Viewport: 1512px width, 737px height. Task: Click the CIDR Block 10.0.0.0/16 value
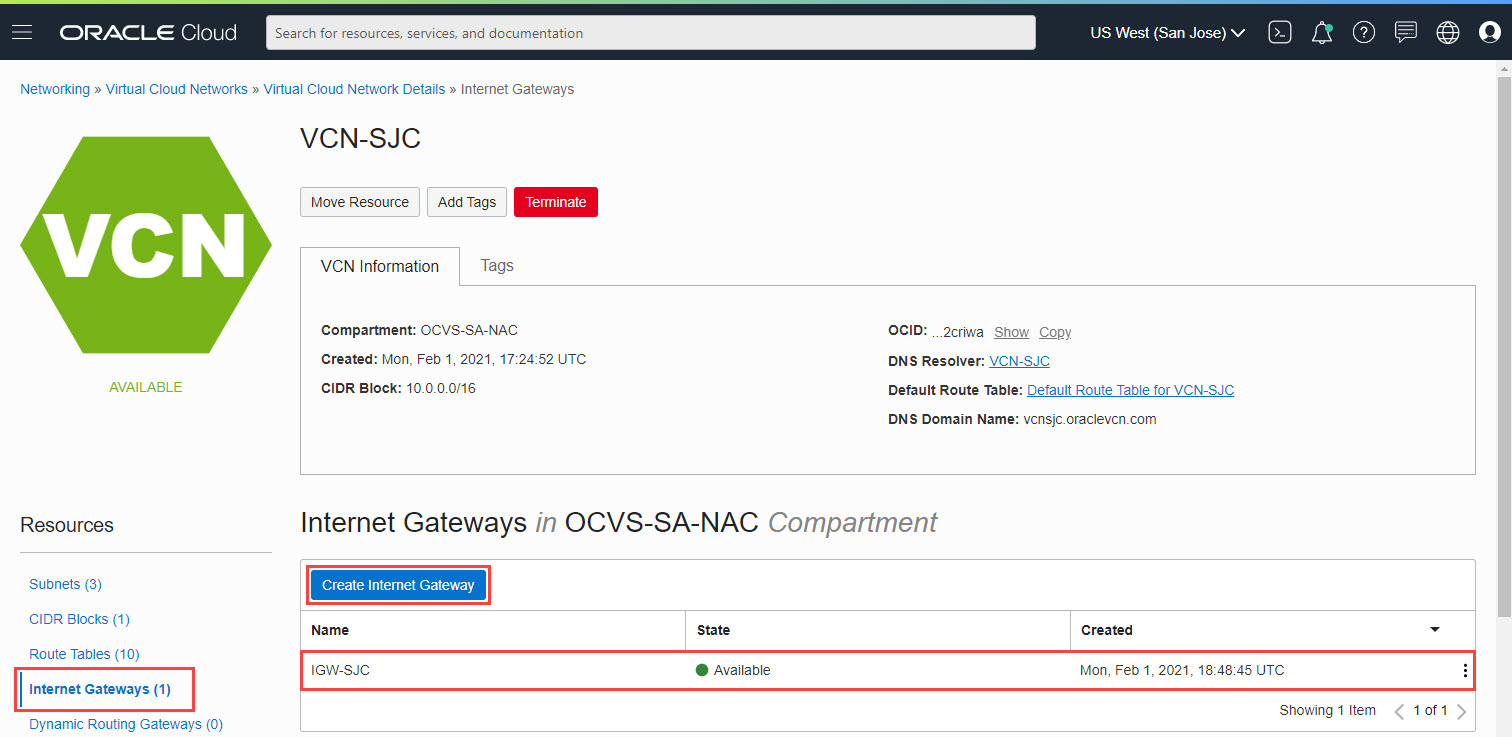pos(441,388)
